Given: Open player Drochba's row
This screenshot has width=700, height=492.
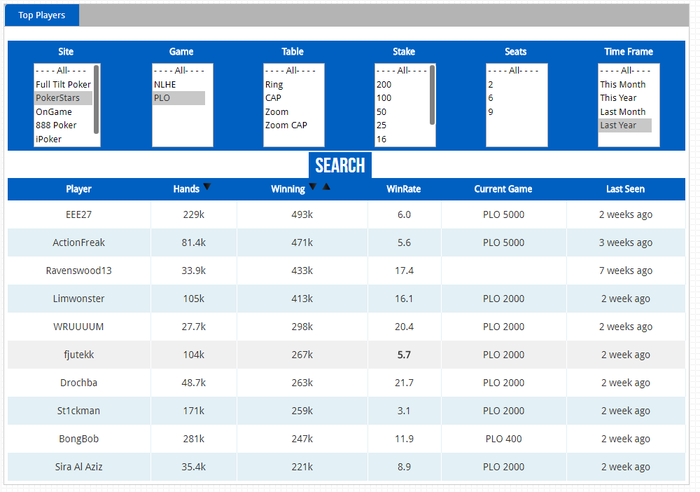Looking at the screenshot, I should tap(346, 383).
